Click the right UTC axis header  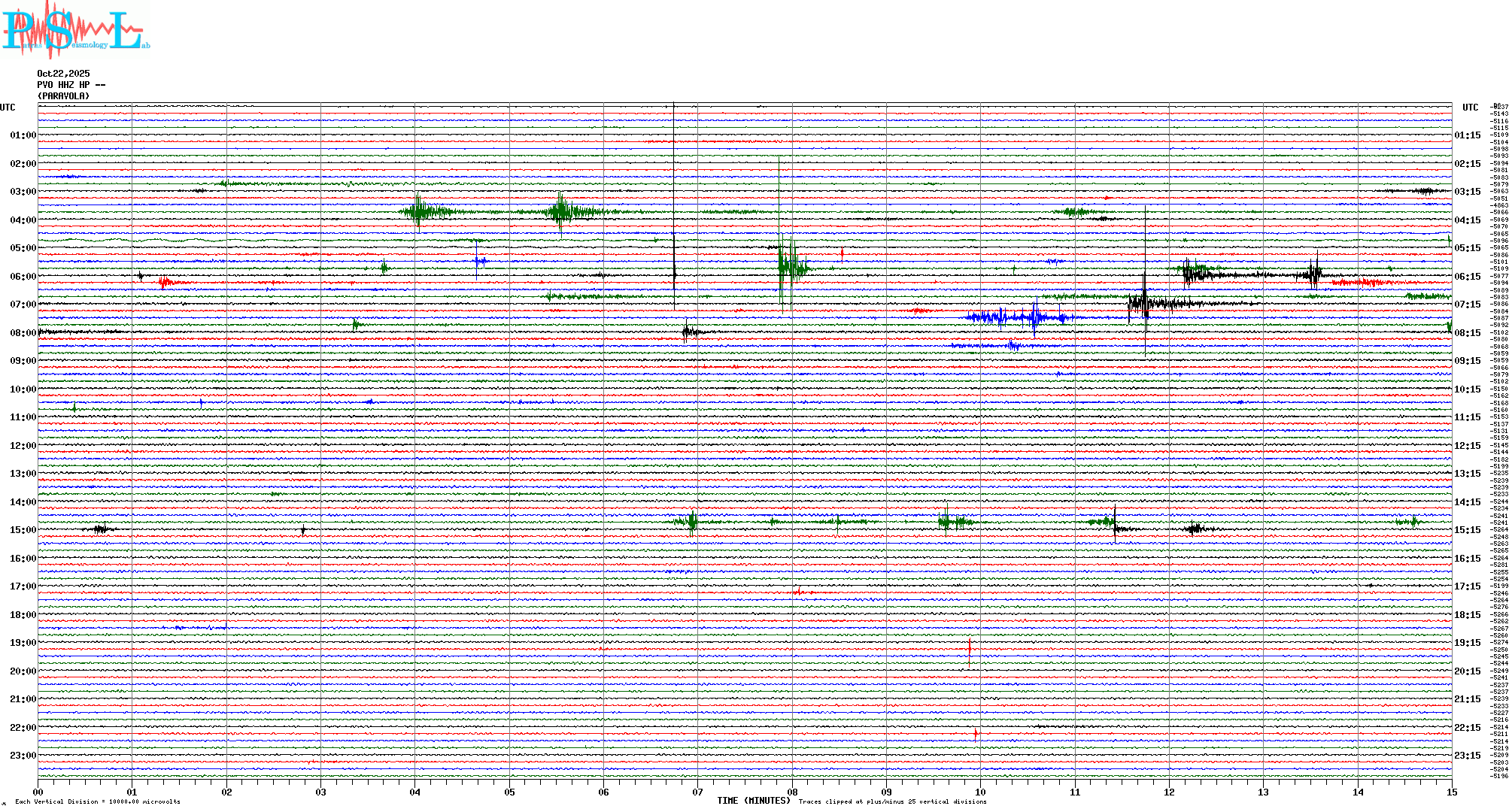pyautogui.click(x=1470, y=108)
